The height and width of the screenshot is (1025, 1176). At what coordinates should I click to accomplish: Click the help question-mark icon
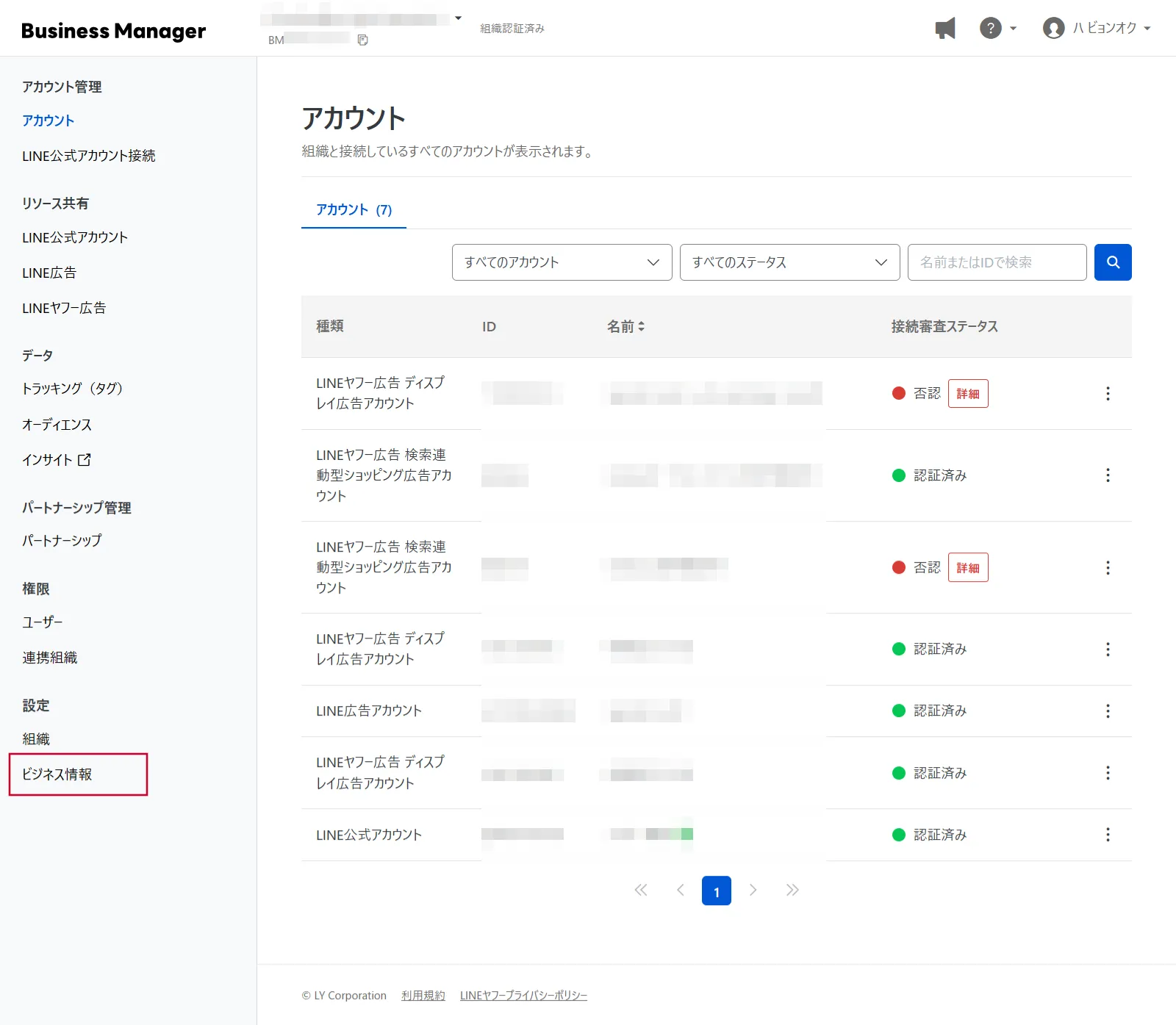(990, 28)
